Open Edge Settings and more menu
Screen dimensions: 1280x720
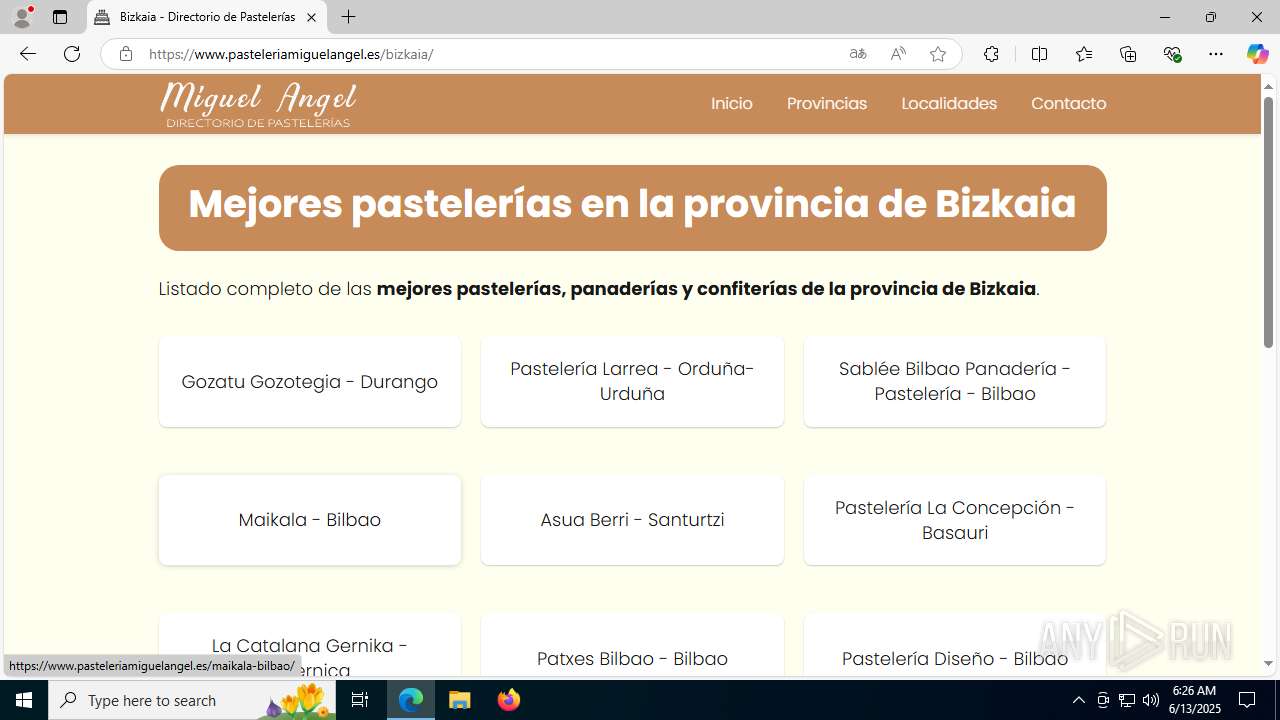click(1216, 54)
